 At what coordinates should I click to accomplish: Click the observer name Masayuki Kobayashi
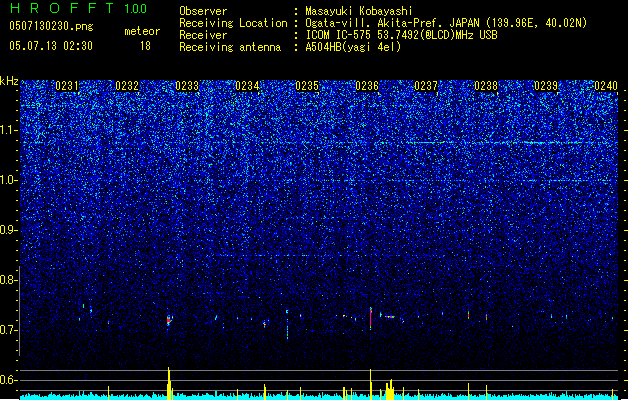[x=359, y=11]
